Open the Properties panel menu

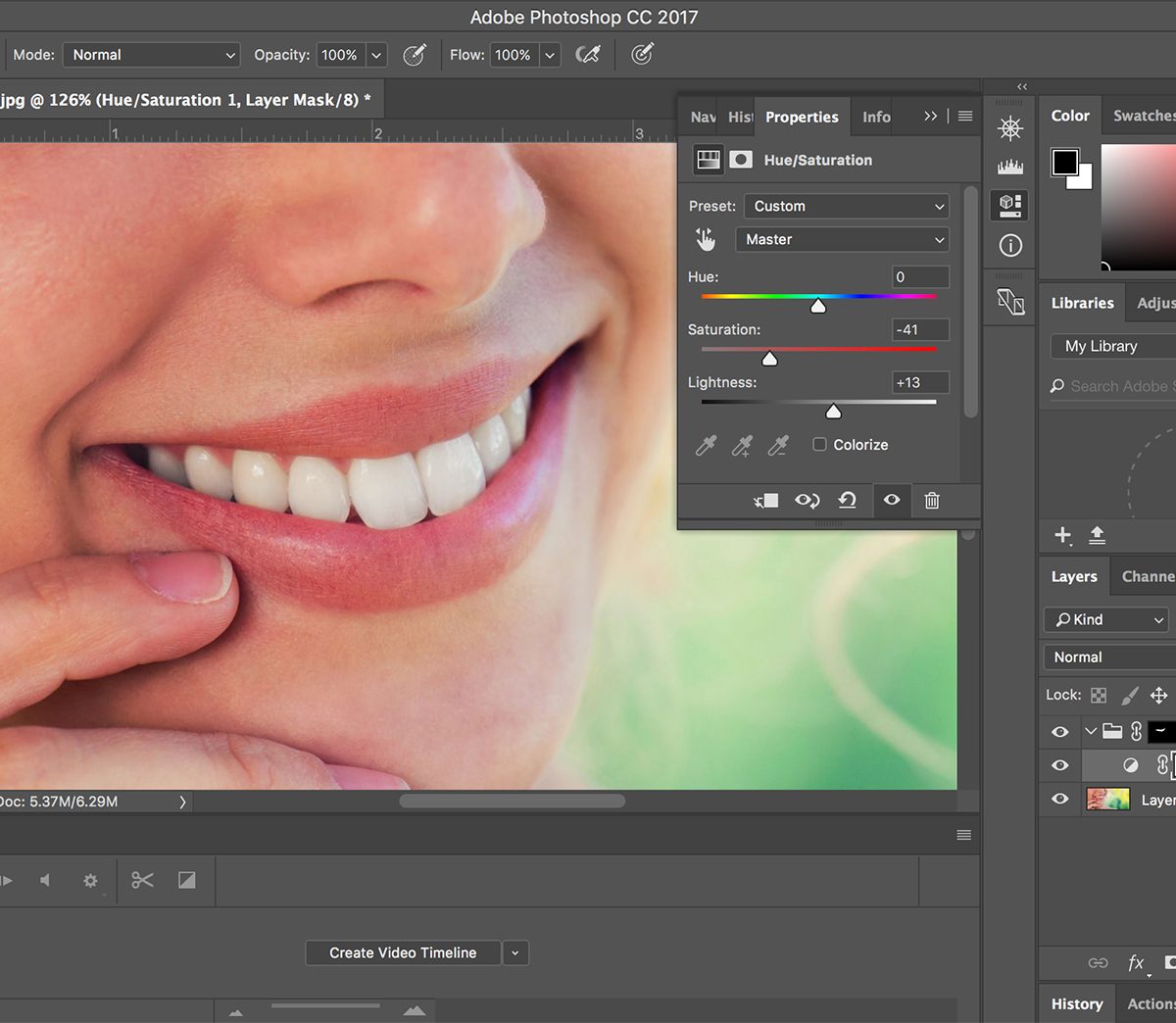965,117
